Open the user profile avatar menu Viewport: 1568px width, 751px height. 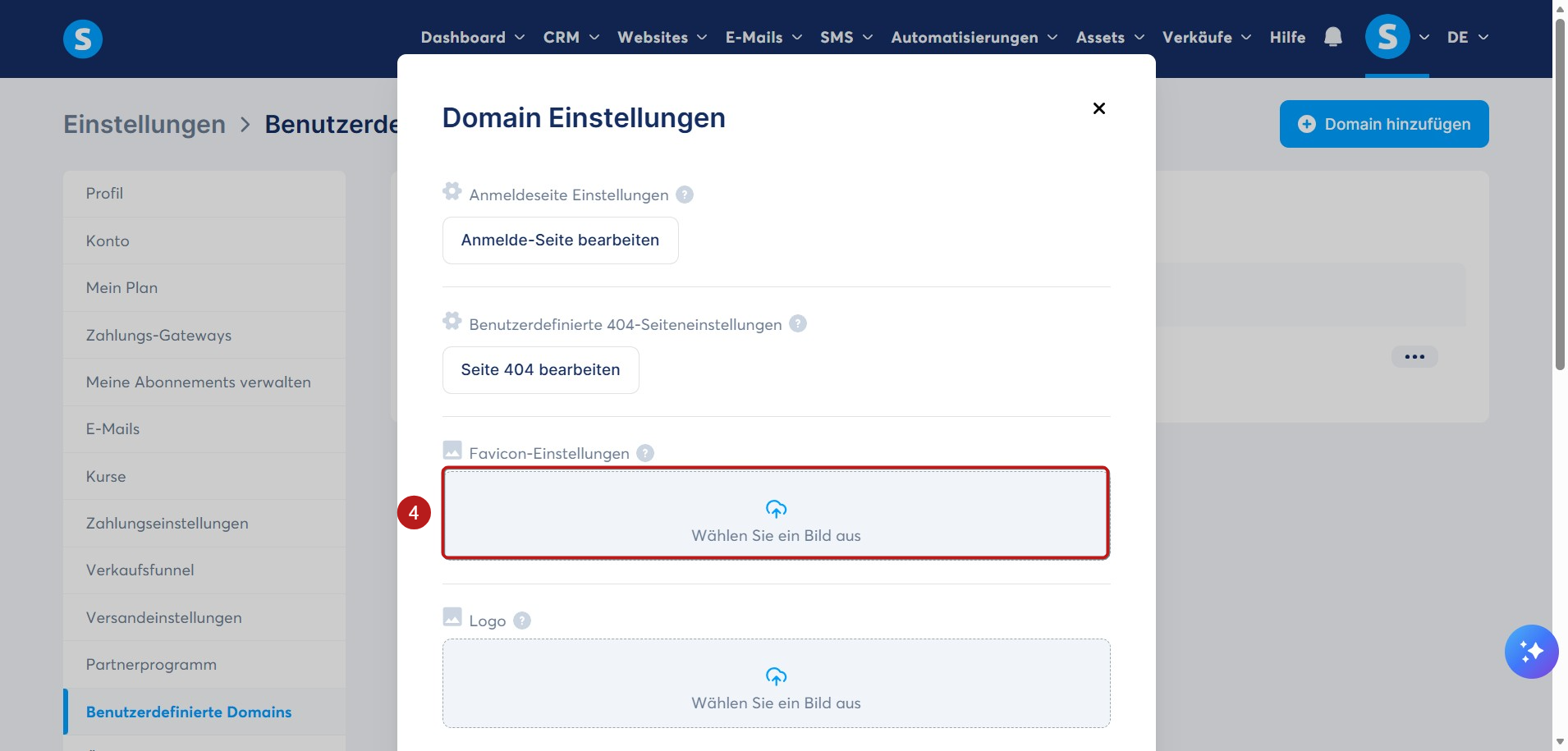pos(1387,37)
